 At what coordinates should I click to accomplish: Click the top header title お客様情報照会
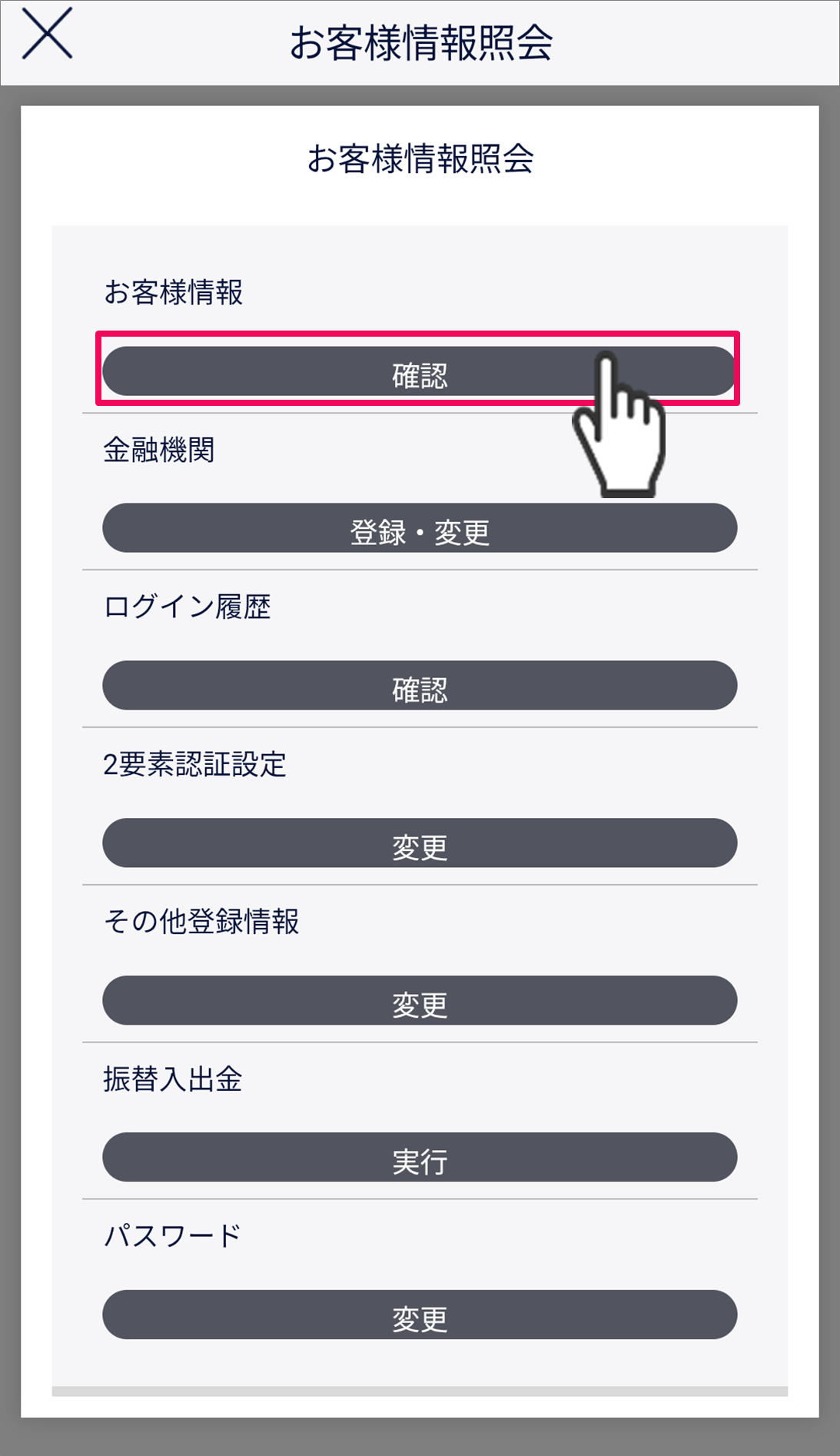(x=420, y=43)
